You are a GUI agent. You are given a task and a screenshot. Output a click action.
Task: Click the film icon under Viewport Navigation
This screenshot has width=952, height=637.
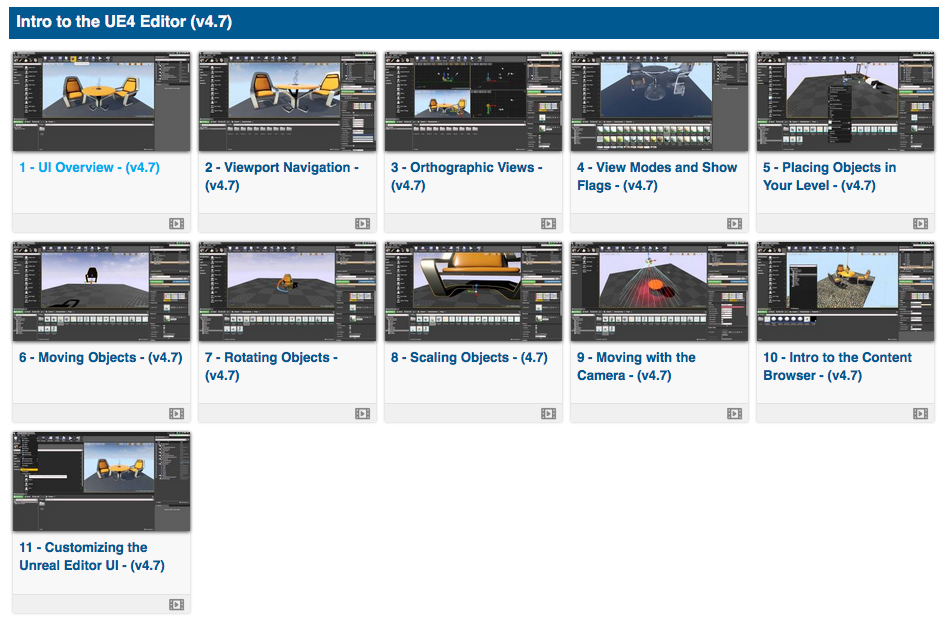(362, 223)
